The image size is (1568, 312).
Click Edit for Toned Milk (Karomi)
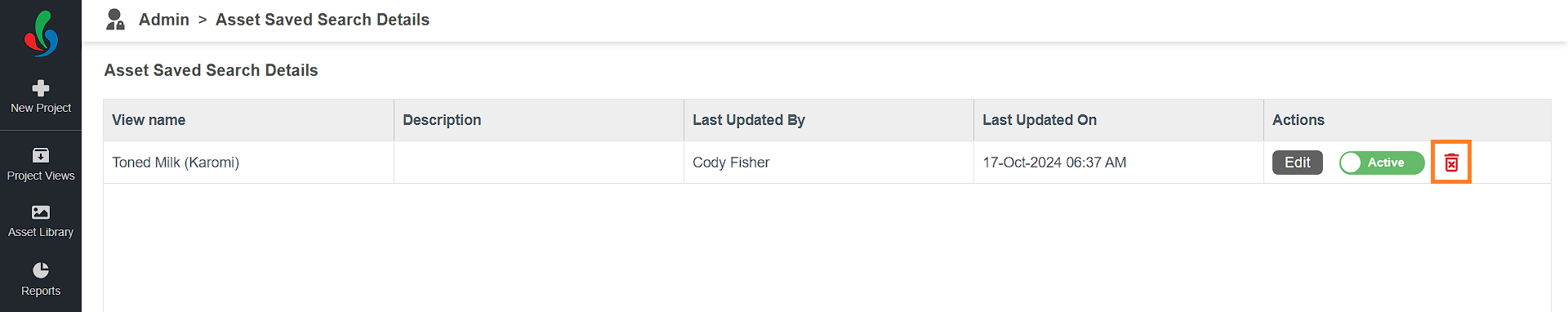point(1298,163)
